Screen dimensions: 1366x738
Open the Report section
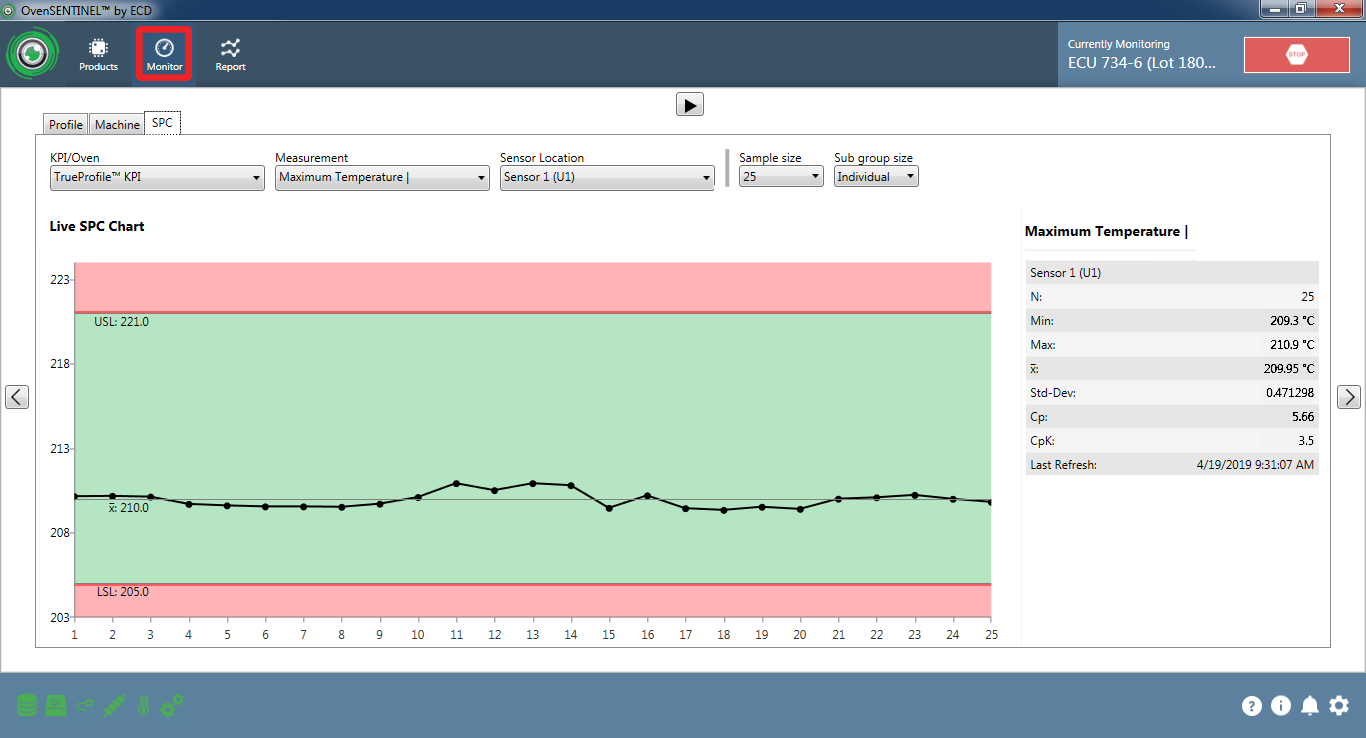pyautogui.click(x=231, y=54)
